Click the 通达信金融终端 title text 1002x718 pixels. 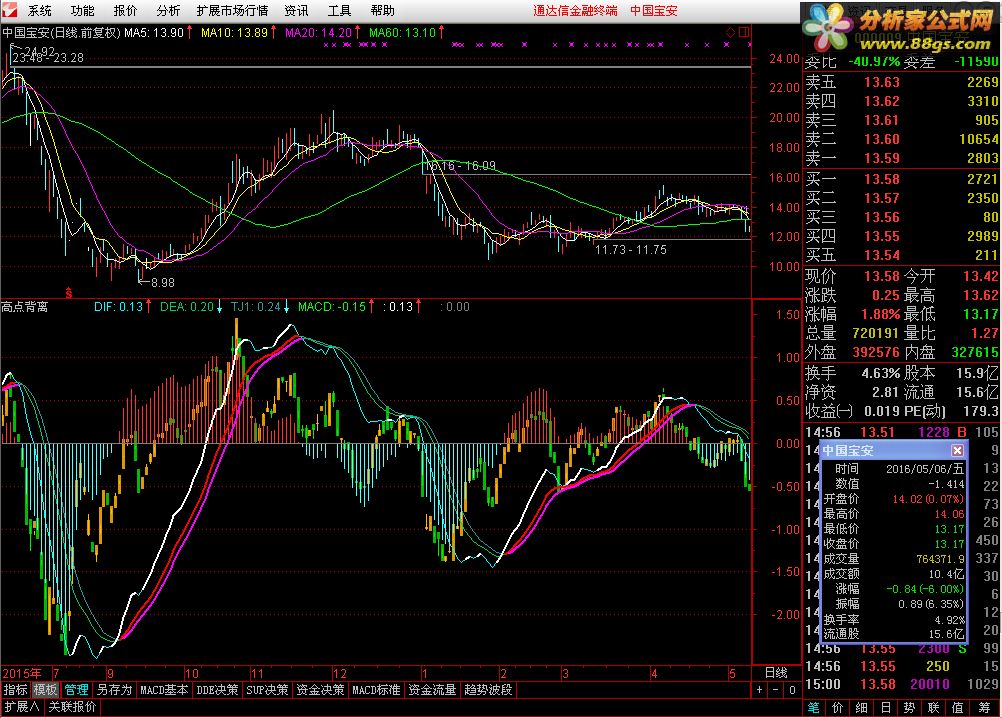575,11
